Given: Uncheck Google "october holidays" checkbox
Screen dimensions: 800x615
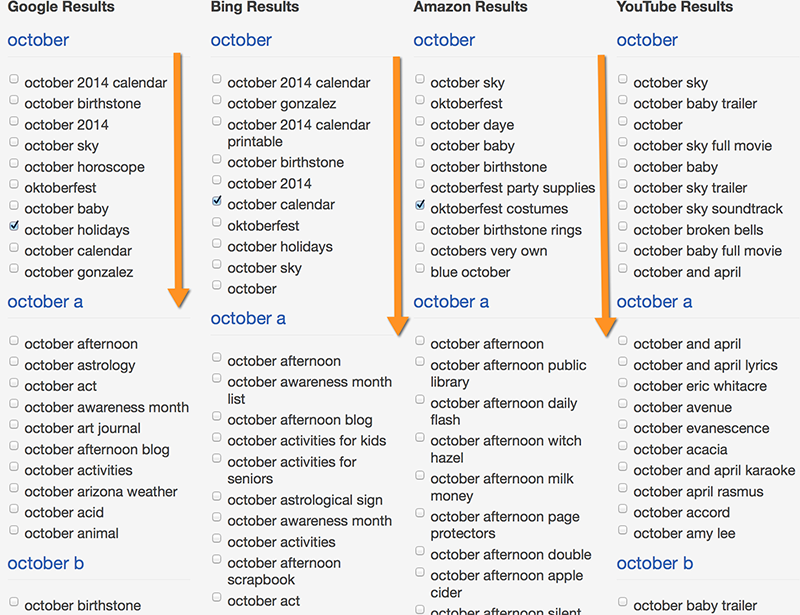Looking at the screenshot, I should point(14,227).
